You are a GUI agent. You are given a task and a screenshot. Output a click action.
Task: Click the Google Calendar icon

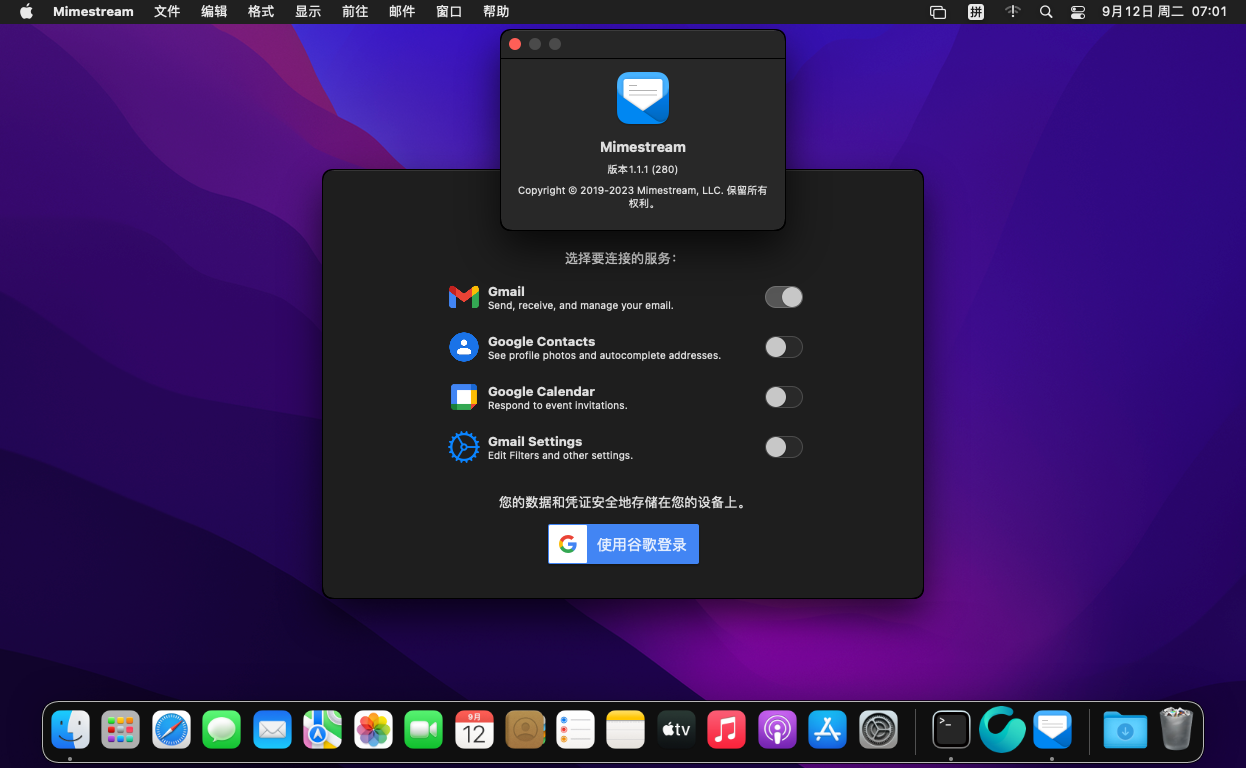[463, 397]
